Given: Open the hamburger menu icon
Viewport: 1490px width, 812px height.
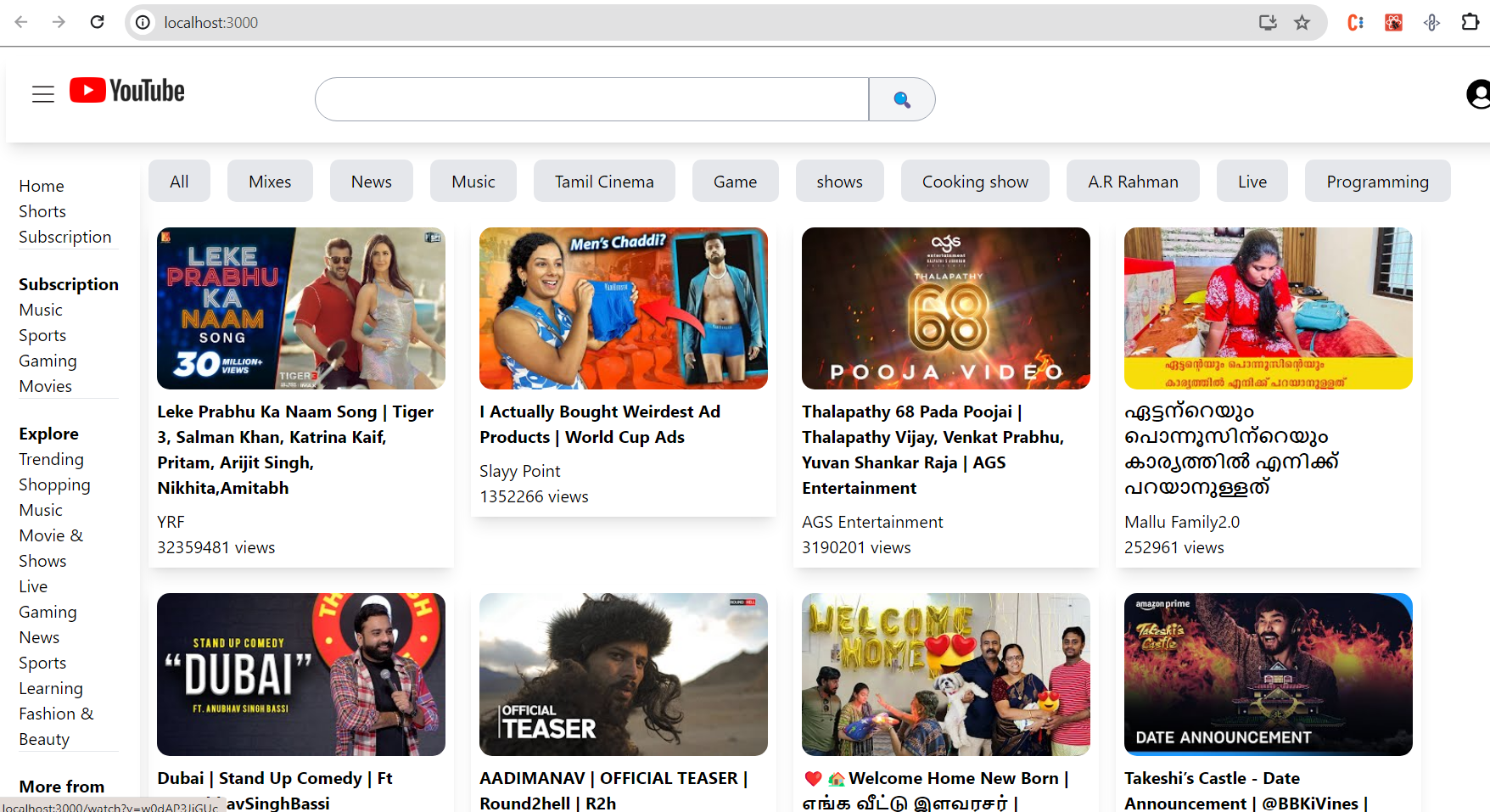Looking at the screenshot, I should click(x=43, y=94).
